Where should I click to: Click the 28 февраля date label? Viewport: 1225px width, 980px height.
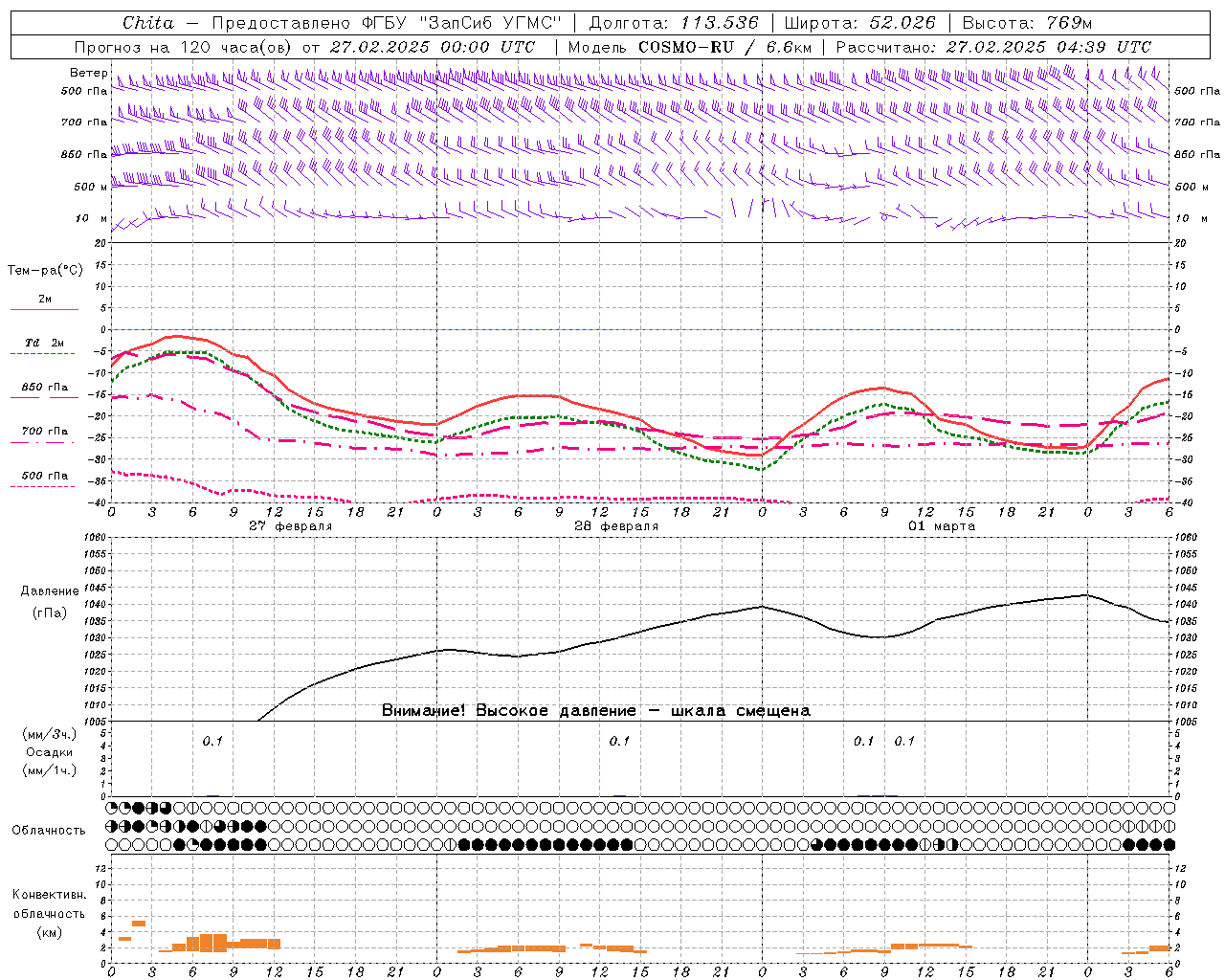pos(616,526)
